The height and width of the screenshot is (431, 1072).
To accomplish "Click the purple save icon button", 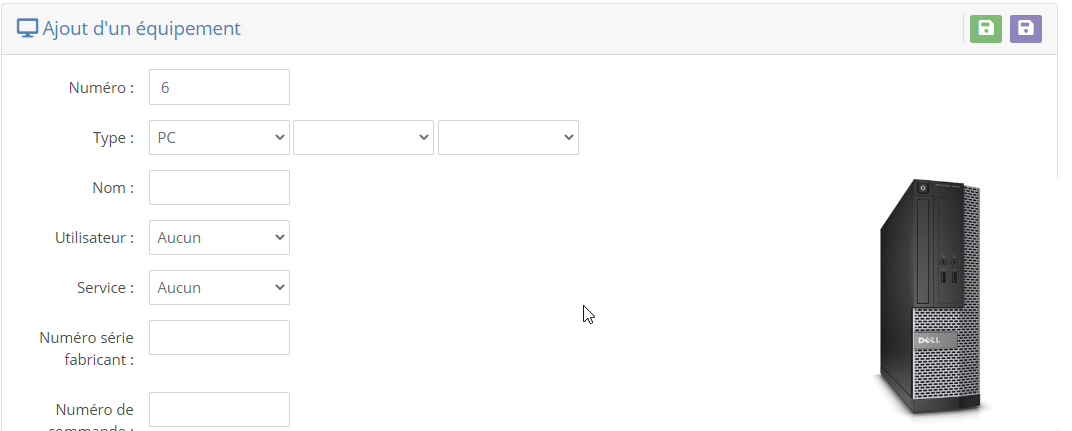I will [1026, 29].
